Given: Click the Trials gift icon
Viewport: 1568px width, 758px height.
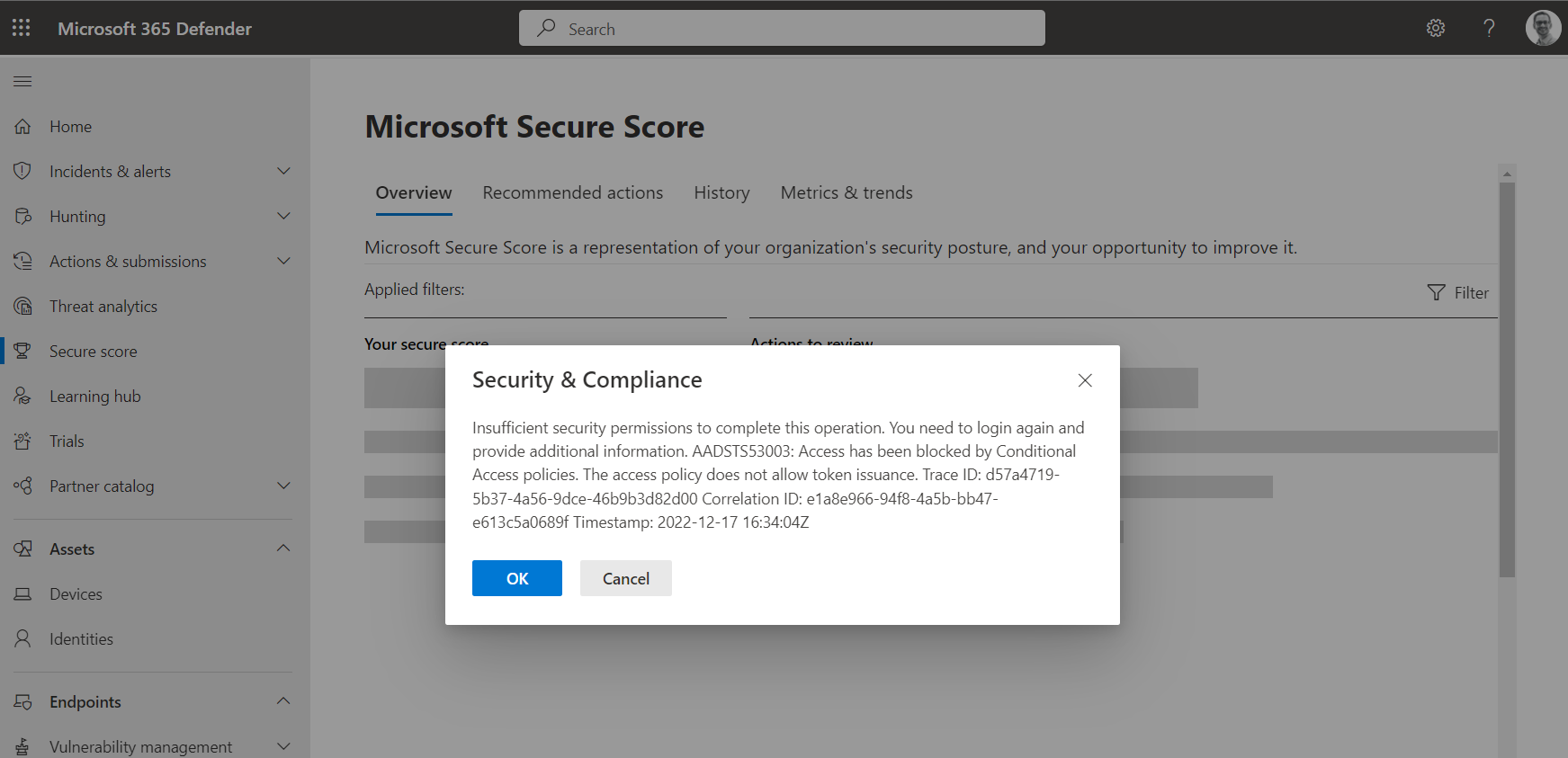Looking at the screenshot, I should 22,441.
